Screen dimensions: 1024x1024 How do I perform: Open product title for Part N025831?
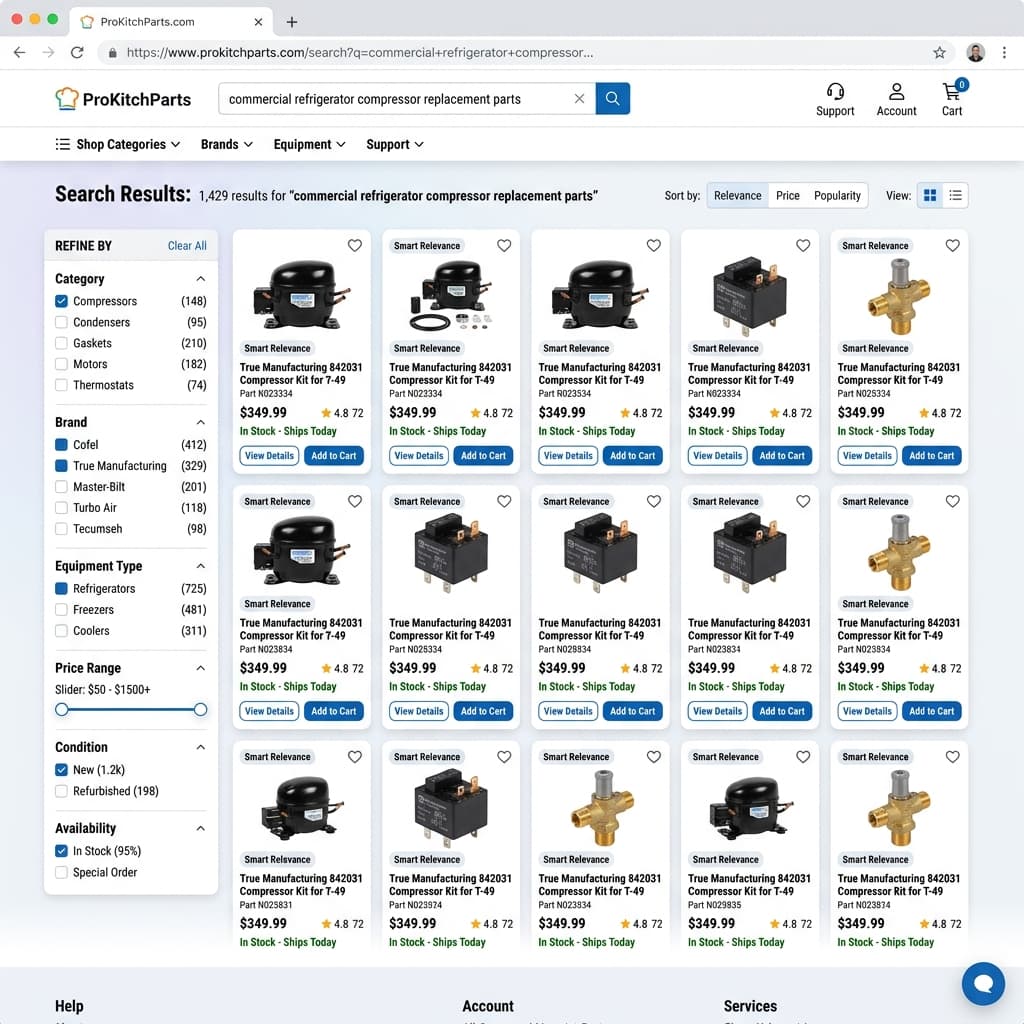pyautogui.click(x=300, y=885)
